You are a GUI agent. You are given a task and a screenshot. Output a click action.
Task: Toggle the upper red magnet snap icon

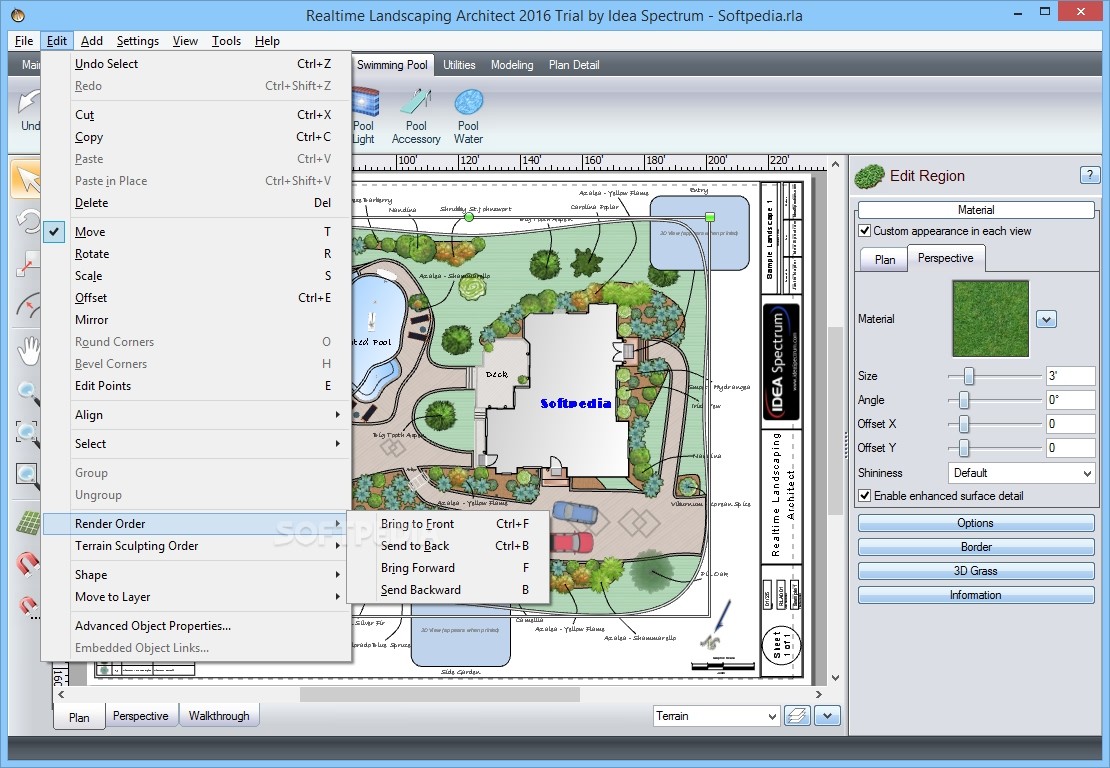tap(27, 564)
